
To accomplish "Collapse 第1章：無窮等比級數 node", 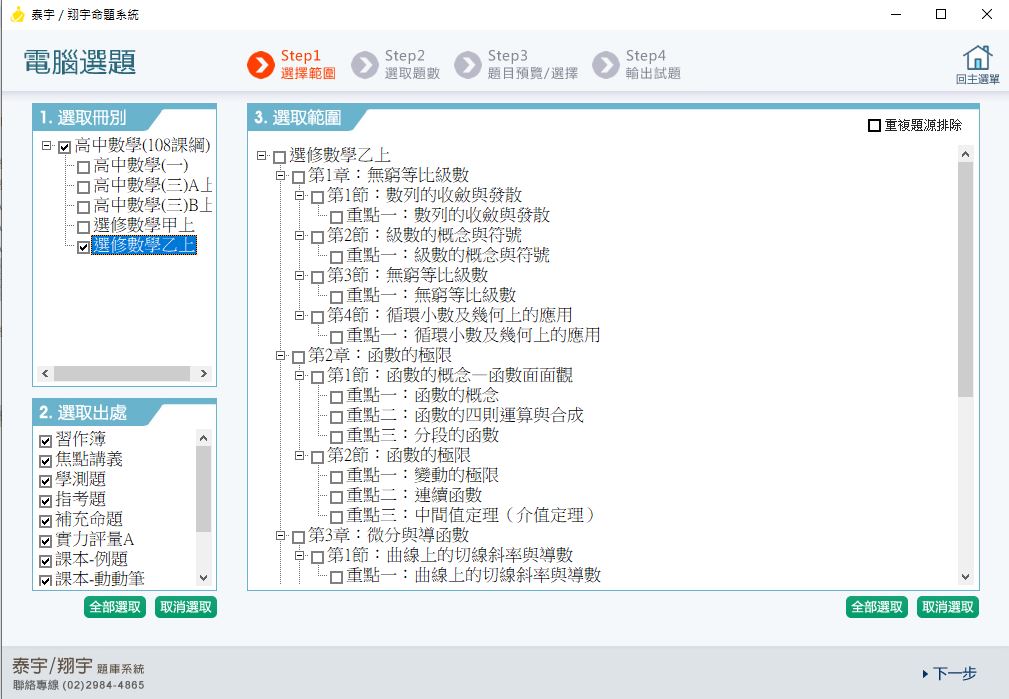I will 280,175.
